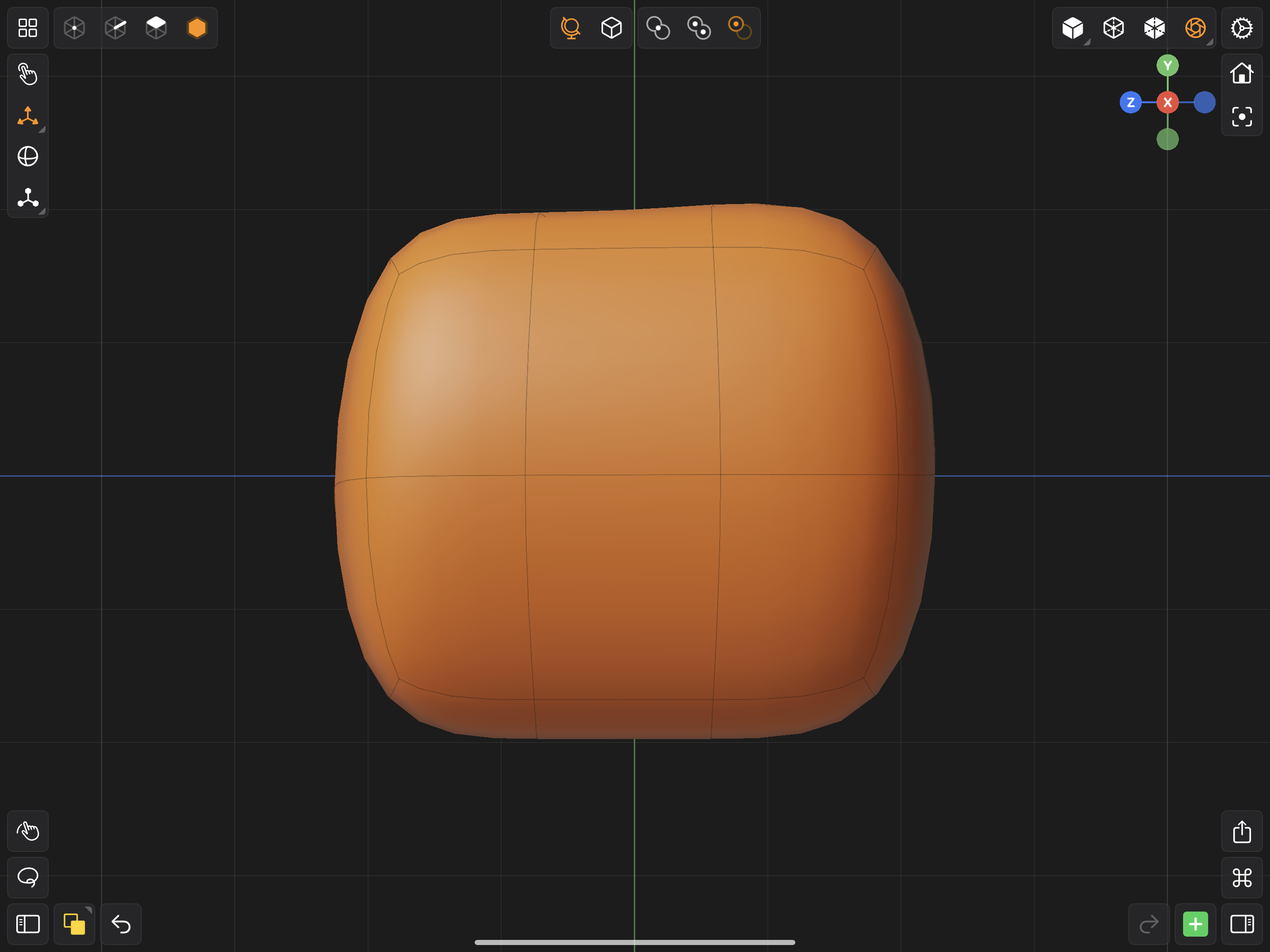
Task: Switch to vertex selection mode
Action: [74, 27]
